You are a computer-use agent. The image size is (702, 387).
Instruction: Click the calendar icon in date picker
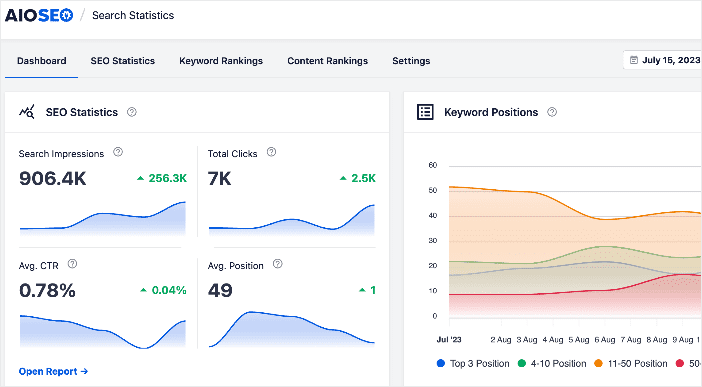(x=634, y=60)
